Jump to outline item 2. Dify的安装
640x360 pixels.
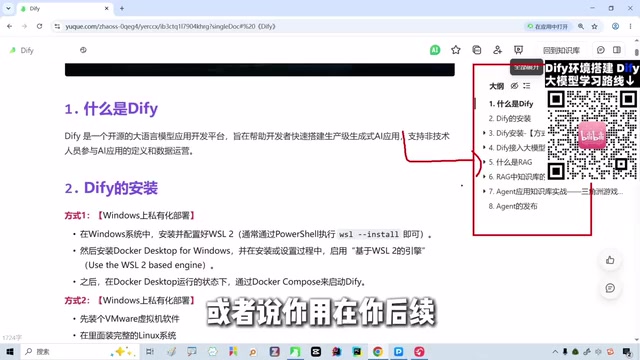point(510,118)
